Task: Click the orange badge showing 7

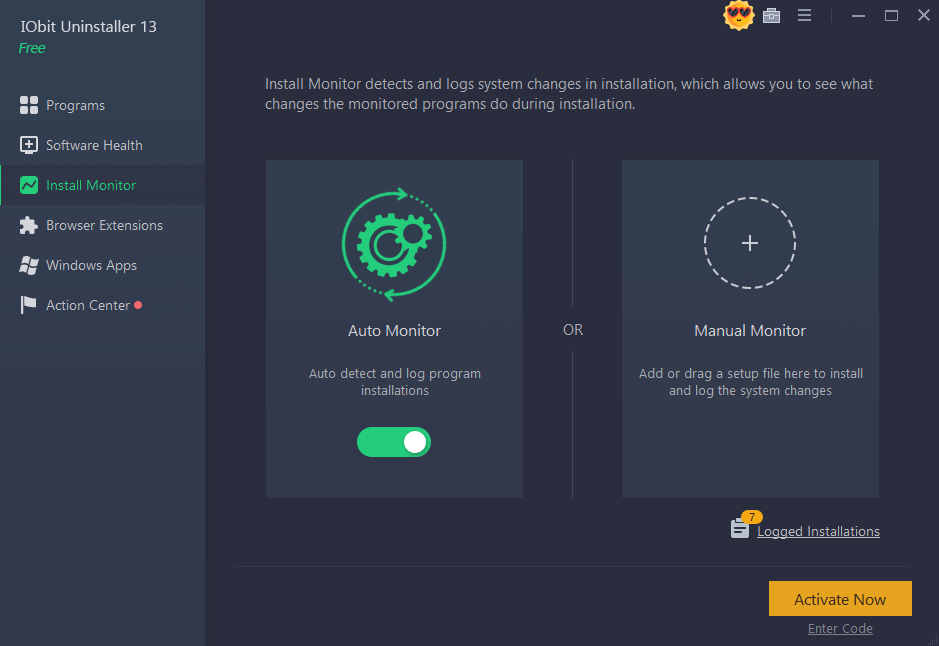Action: click(x=752, y=517)
